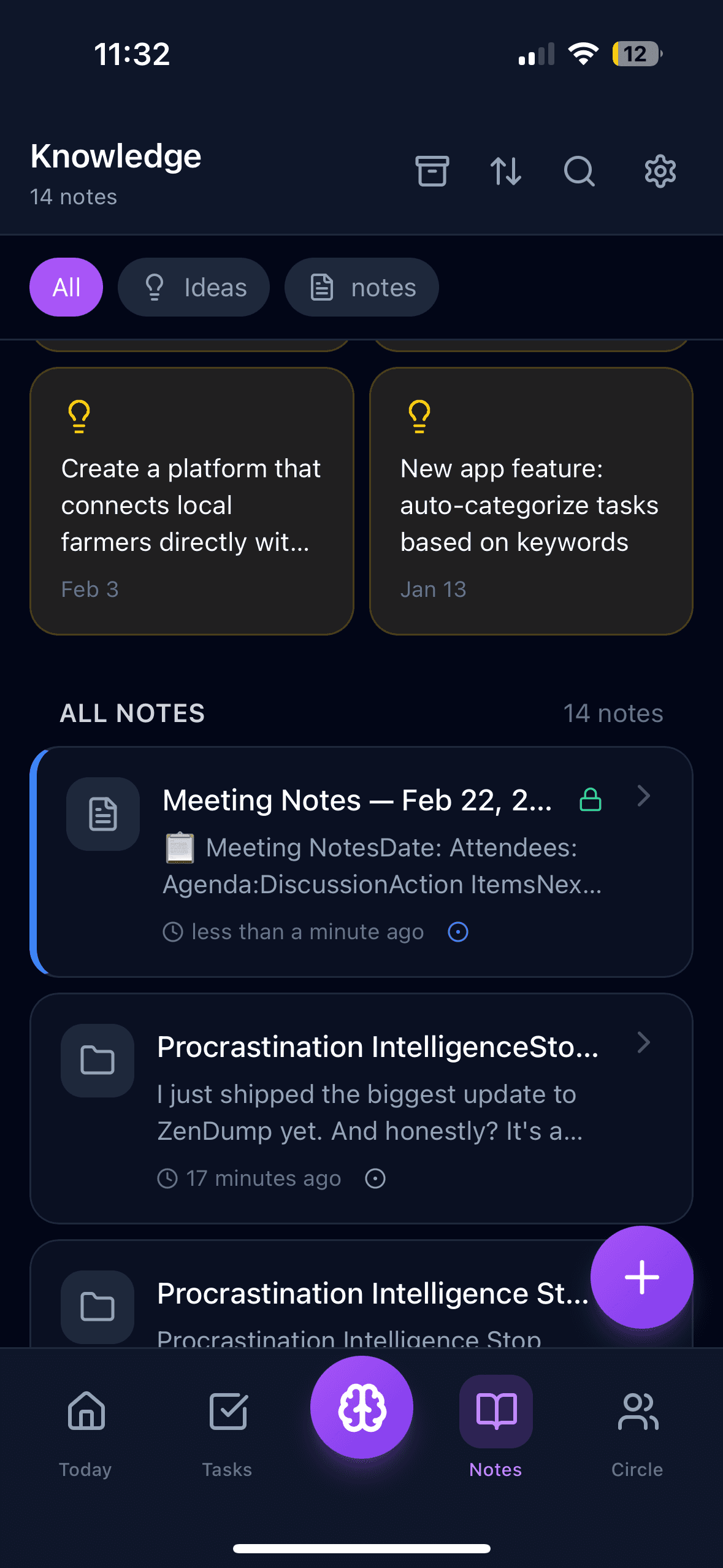This screenshot has width=723, height=1568.
Task: Expand Meeting Notes with its chevron
Action: click(x=643, y=796)
